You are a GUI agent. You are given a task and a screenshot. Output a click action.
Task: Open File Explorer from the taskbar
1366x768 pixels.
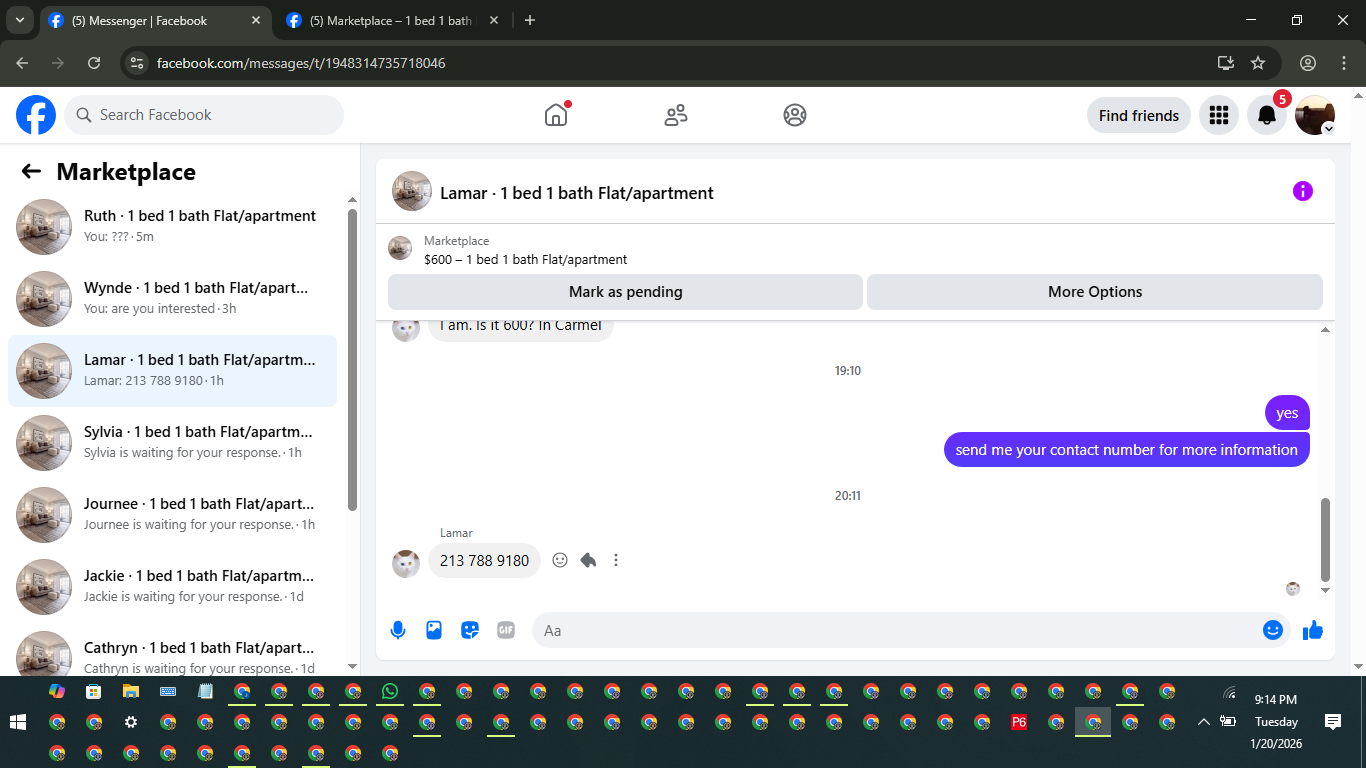click(x=130, y=691)
